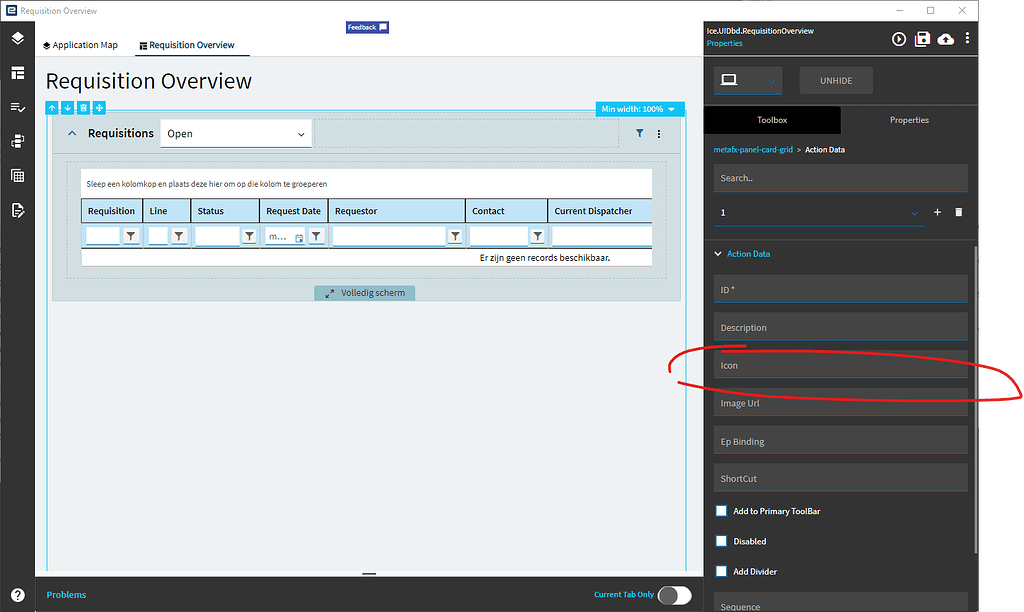Click the move icon above the Requisitions panel
Viewport: 1024px width, 612px height.
(x=99, y=107)
